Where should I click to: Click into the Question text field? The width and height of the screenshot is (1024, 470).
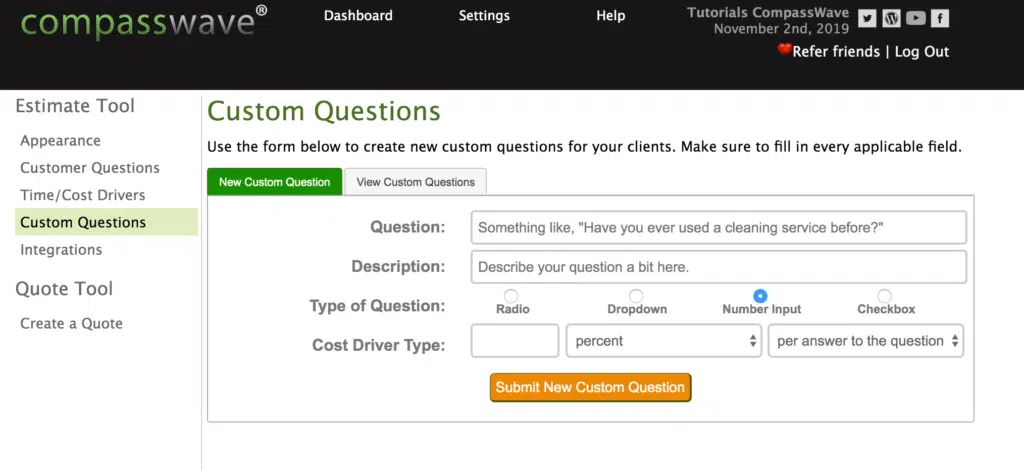pos(718,228)
